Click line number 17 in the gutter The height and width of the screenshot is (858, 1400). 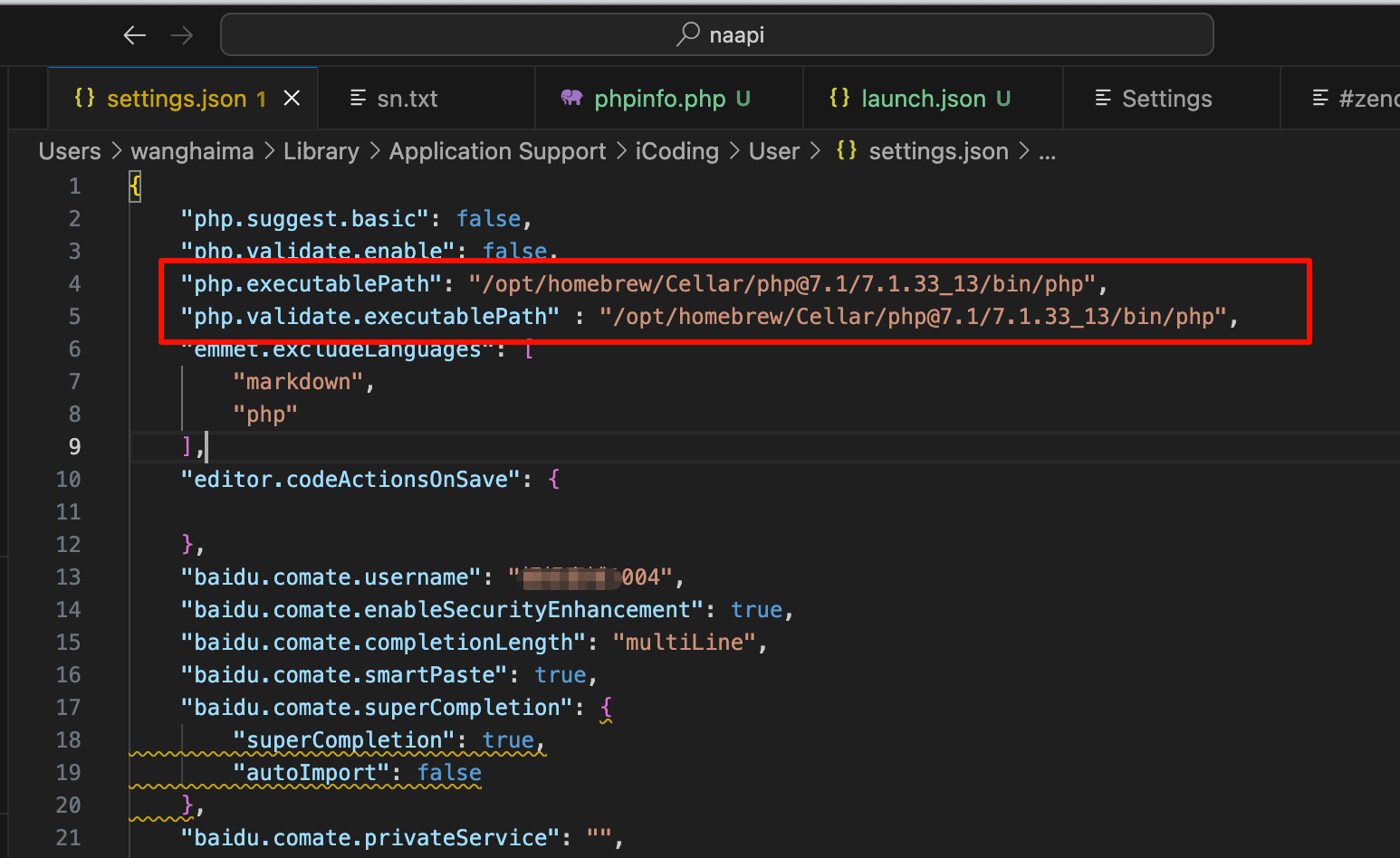69,708
